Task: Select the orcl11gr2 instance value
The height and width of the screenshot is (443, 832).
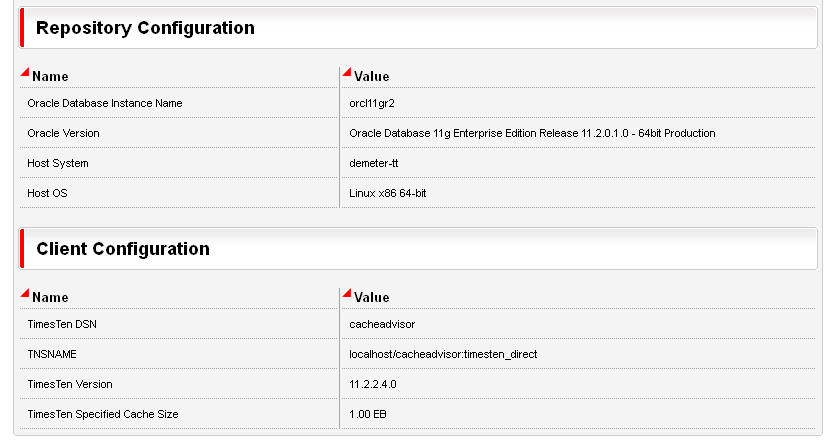Action: tap(373, 103)
